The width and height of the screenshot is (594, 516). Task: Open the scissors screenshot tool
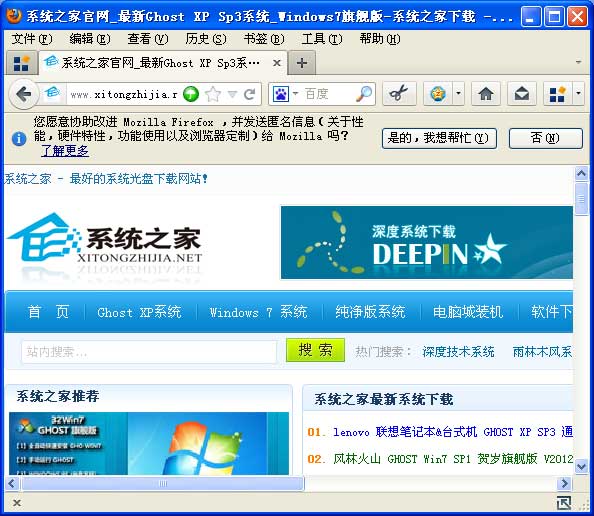(399, 94)
